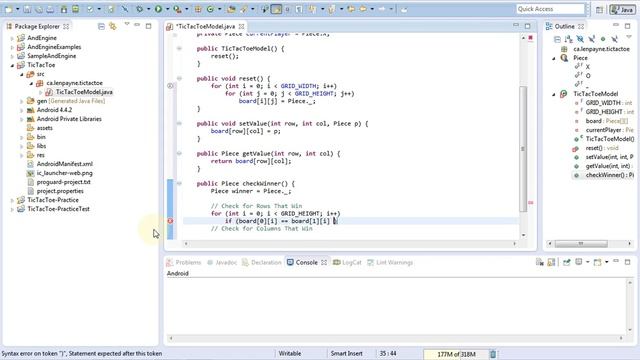Click the New Java Package icon

[x=198, y=9]
